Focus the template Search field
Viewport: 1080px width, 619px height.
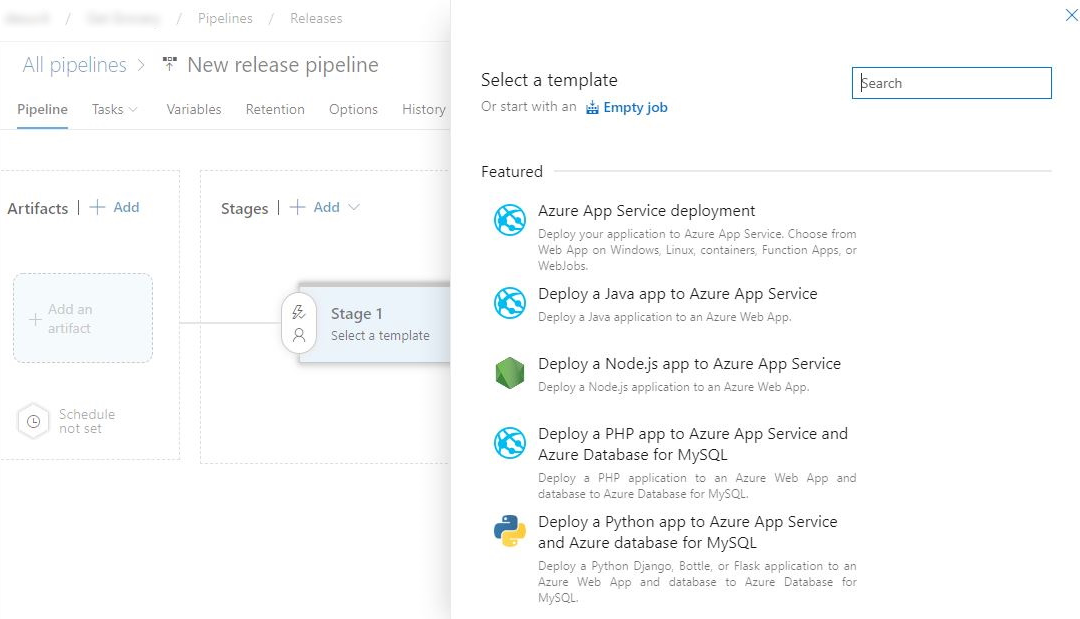point(951,83)
